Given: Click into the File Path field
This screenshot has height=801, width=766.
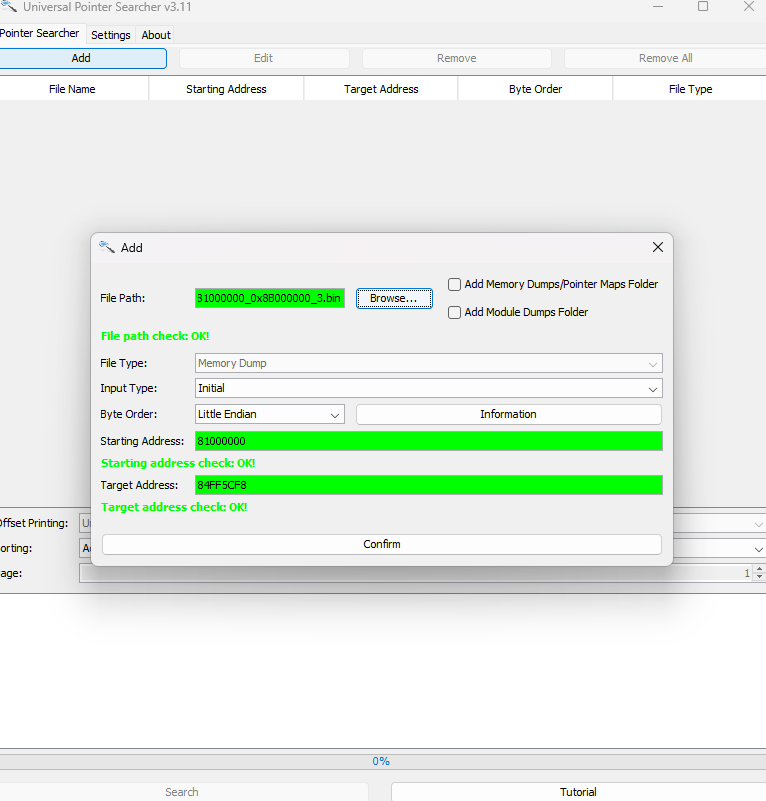Looking at the screenshot, I should click(270, 298).
